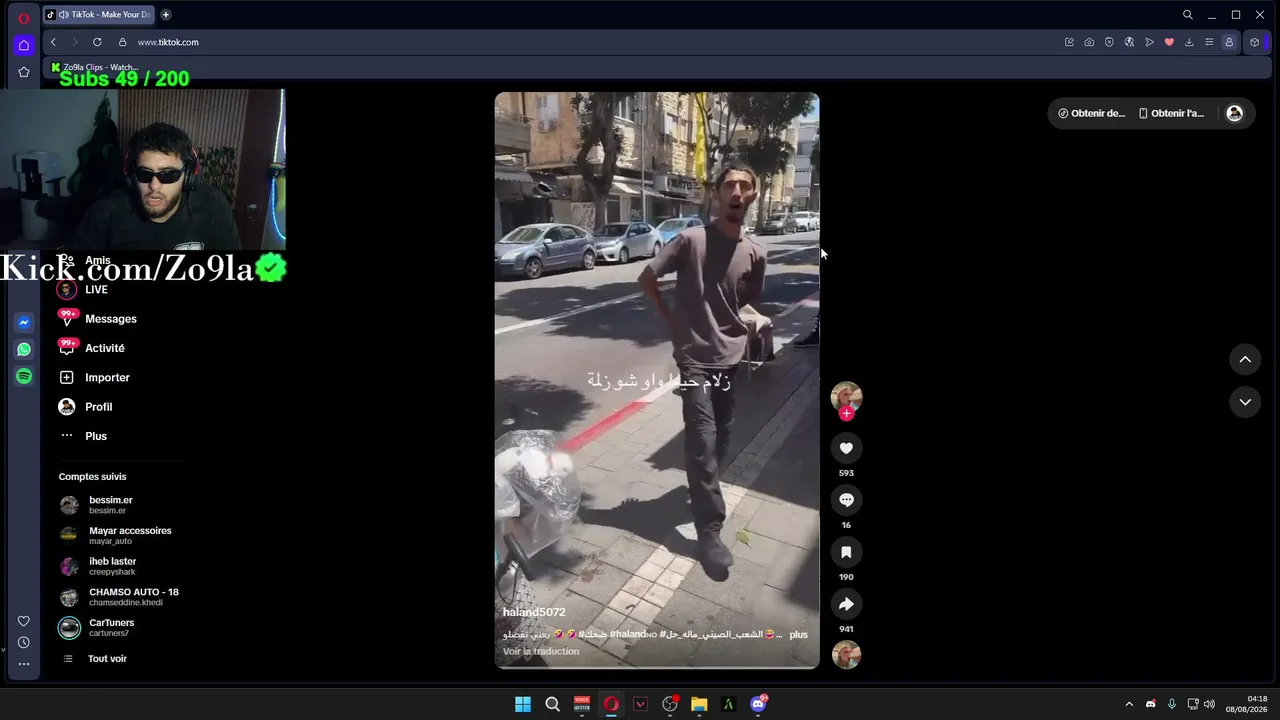Viewport: 1280px width, 720px height.
Task: Open the sidebar heart pinboards icon
Action: click(24, 621)
